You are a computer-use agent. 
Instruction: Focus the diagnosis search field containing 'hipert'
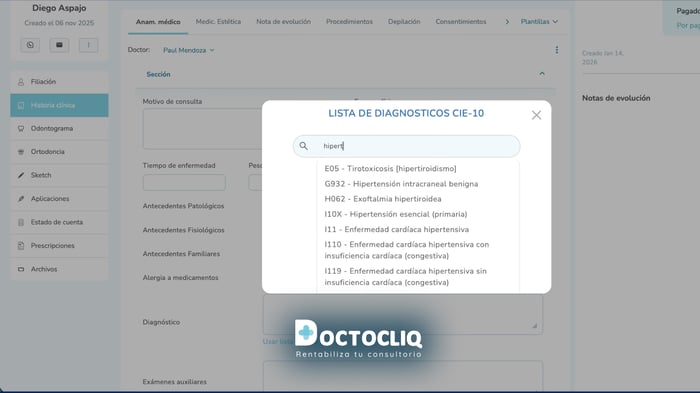pyautogui.click(x=406, y=146)
